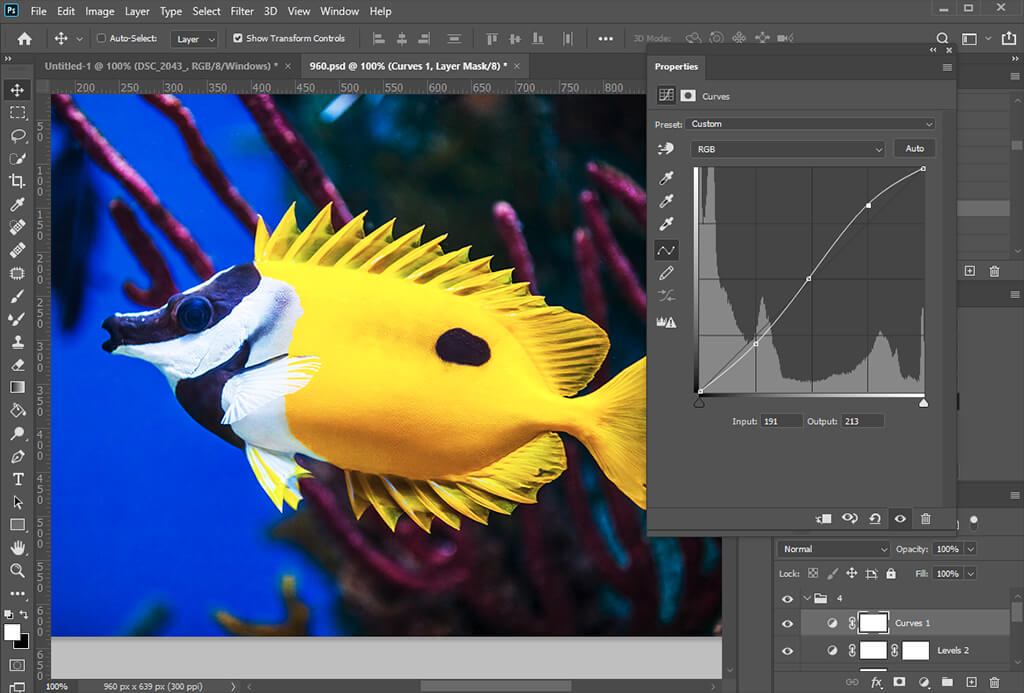Screen dimensions: 1024x693
Task: Open the Fill 100% dropdown arrow
Action: tap(970, 574)
